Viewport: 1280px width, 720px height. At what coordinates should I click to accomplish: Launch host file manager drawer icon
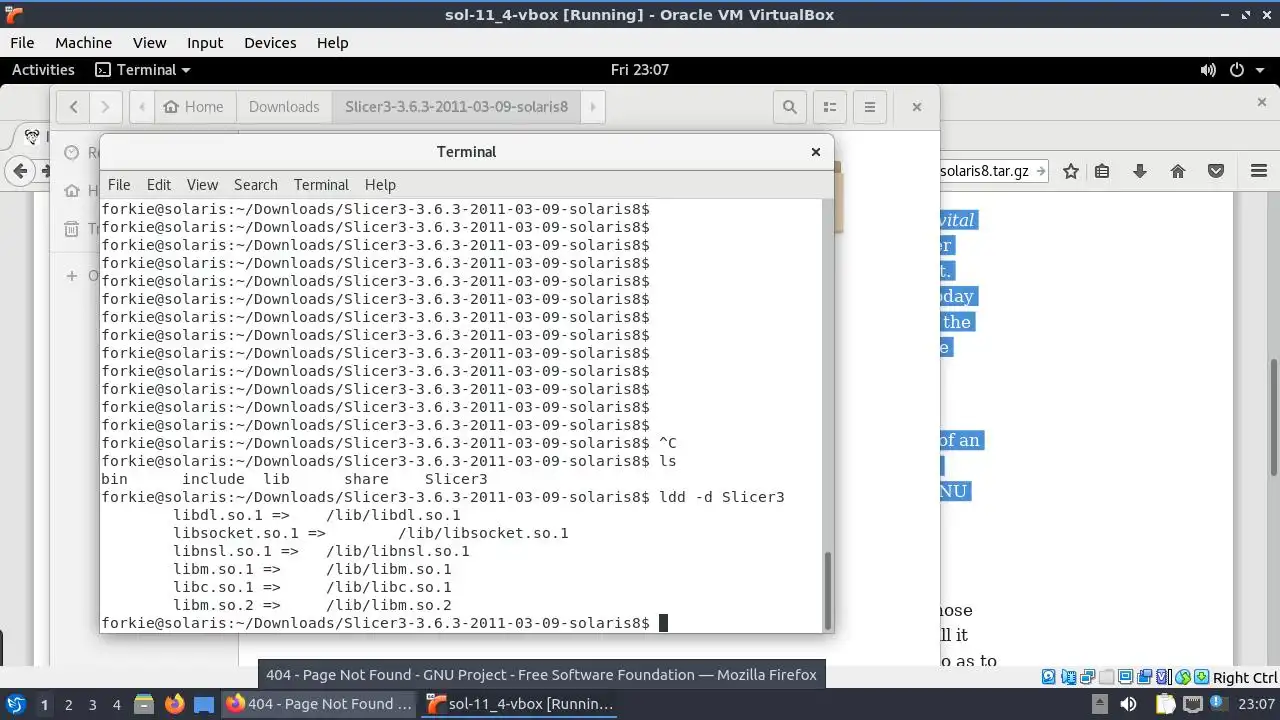[x=143, y=704]
